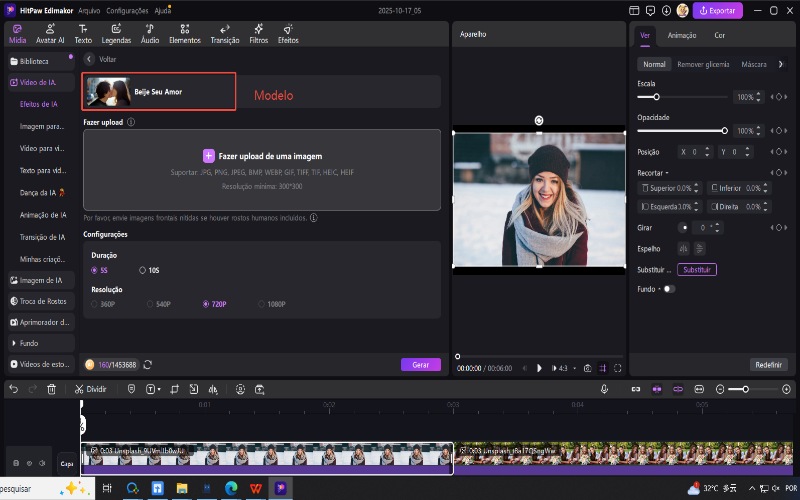This screenshot has height=500, width=800.
Task: Expand the Recortar section
Action: [653, 173]
